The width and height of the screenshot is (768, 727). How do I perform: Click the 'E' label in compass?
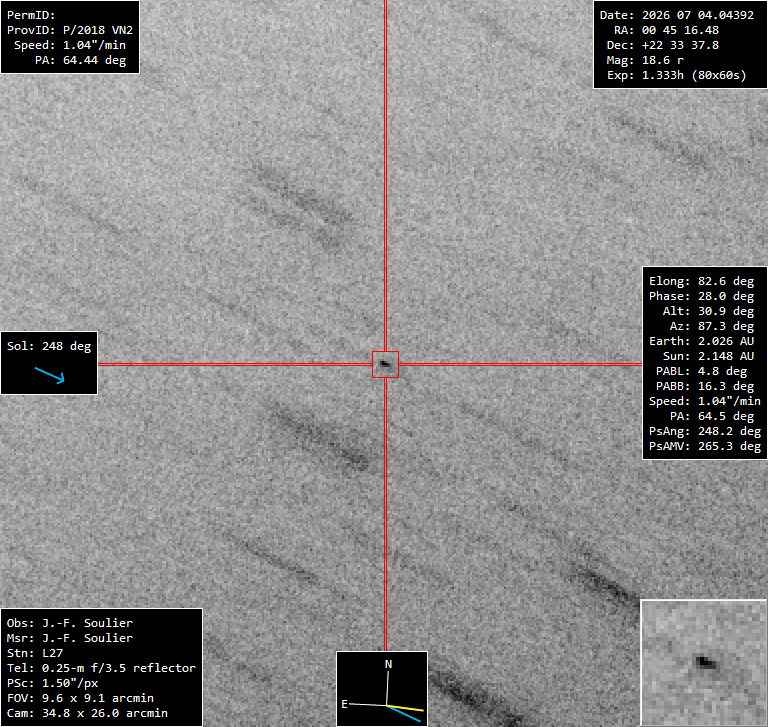click(344, 704)
